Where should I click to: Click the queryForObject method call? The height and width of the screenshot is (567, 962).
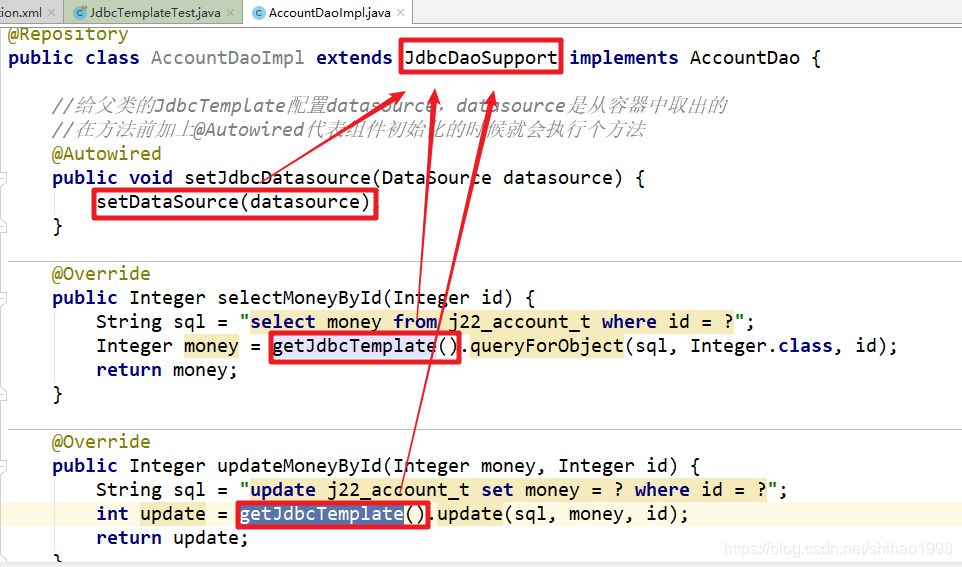click(x=546, y=346)
